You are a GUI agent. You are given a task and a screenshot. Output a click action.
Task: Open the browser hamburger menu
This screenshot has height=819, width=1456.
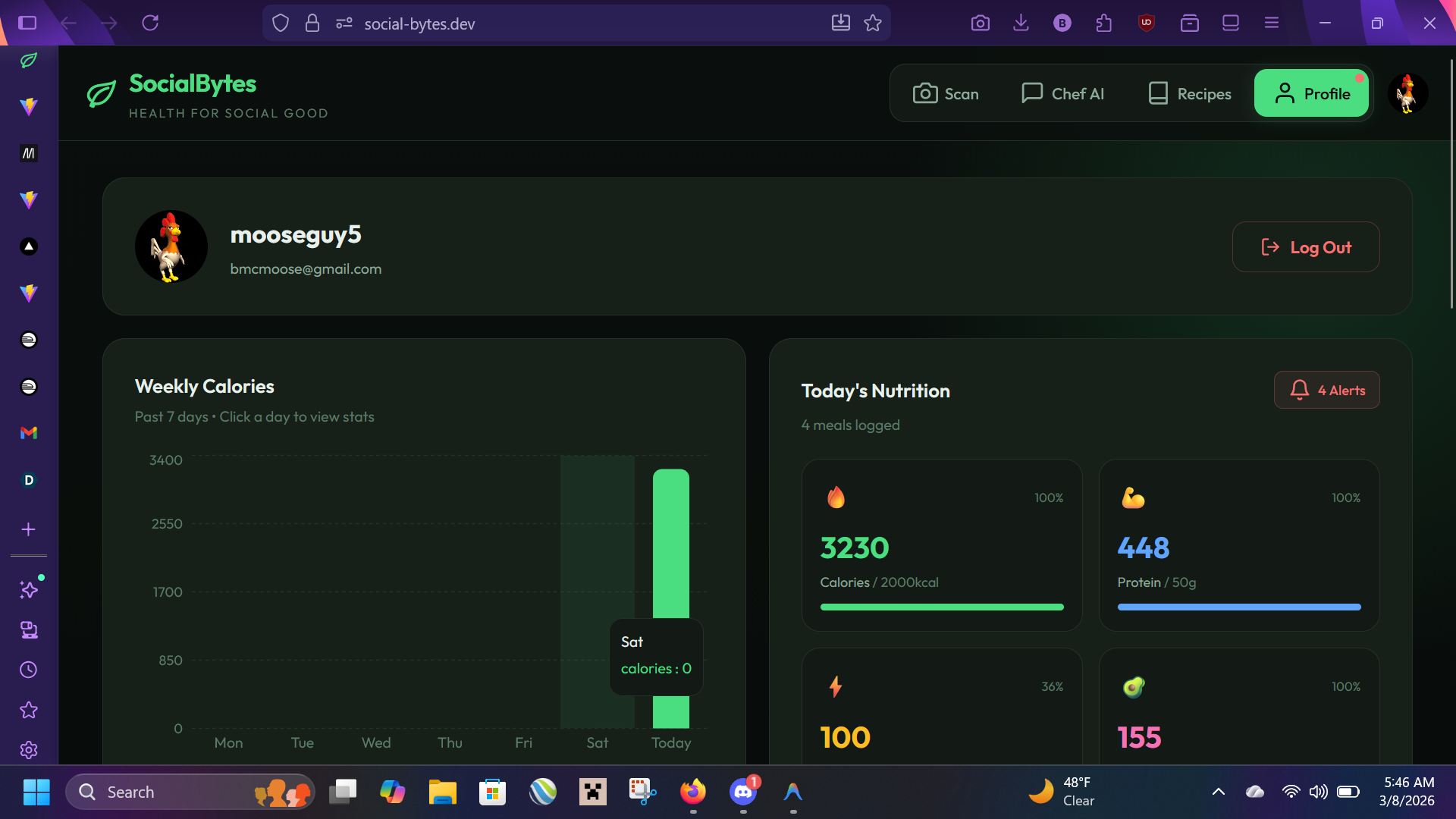coord(1272,23)
